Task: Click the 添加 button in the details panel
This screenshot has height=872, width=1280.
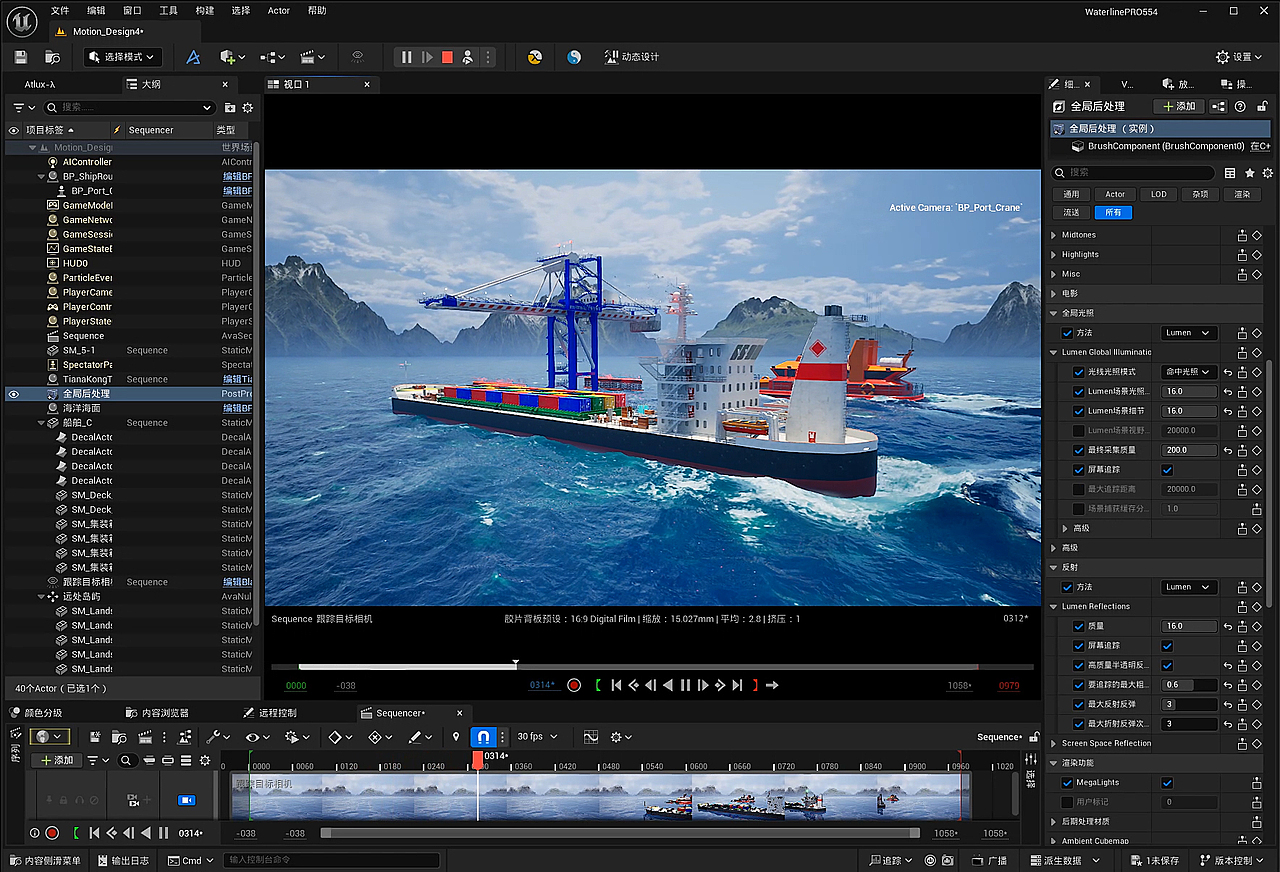Action: (x=1179, y=106)
